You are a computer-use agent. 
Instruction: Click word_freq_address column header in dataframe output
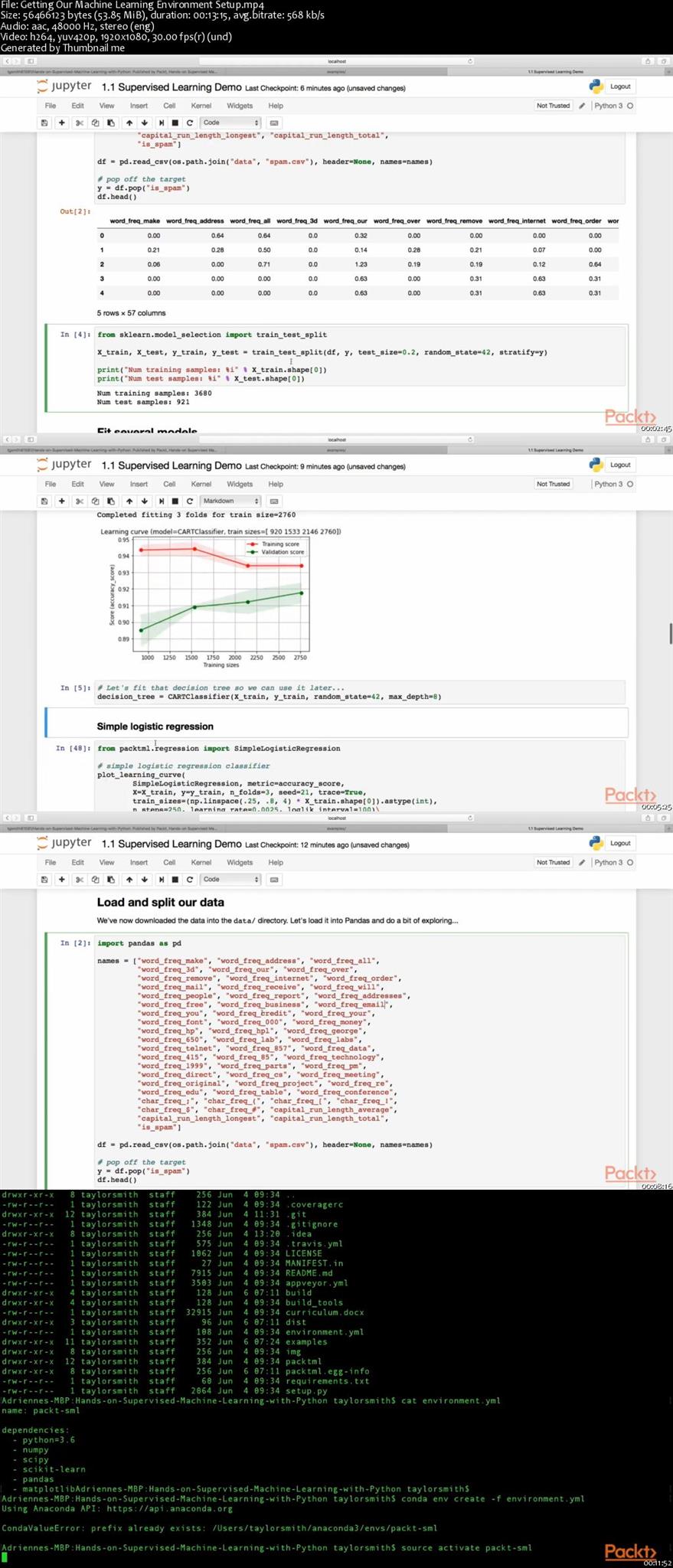[x=195, y=220]
